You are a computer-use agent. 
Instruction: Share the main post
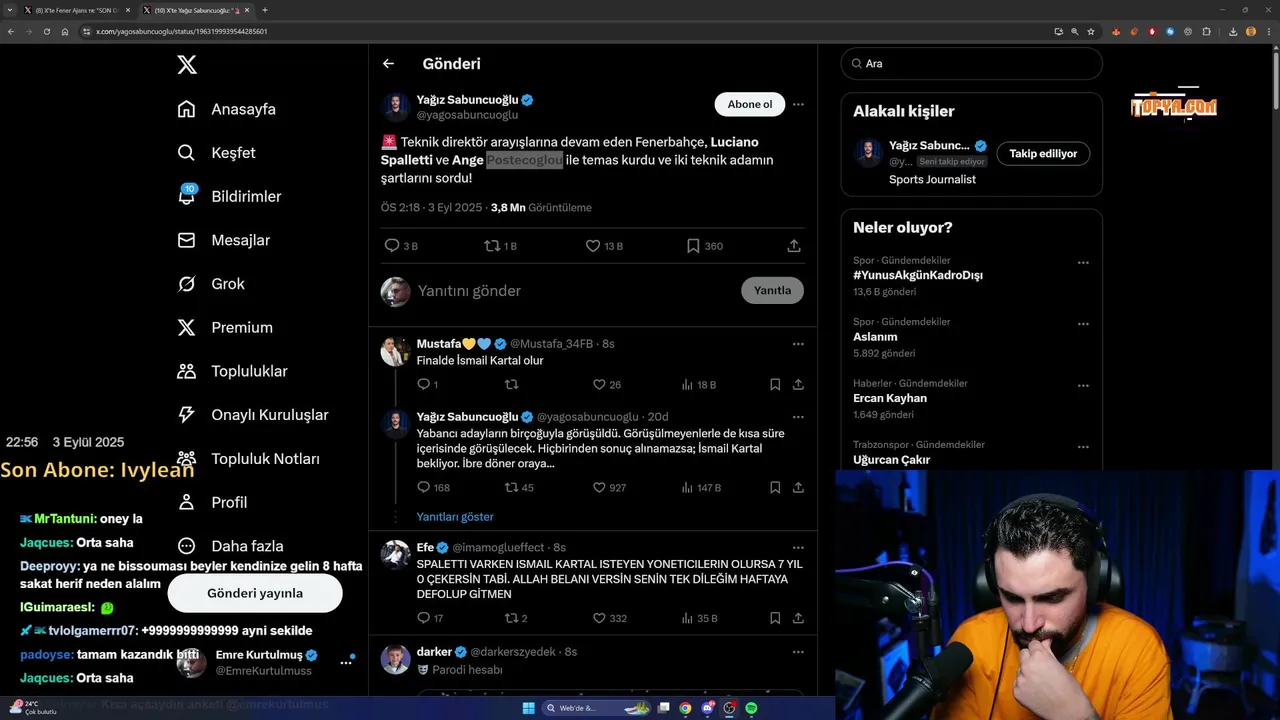pos(794,246)
